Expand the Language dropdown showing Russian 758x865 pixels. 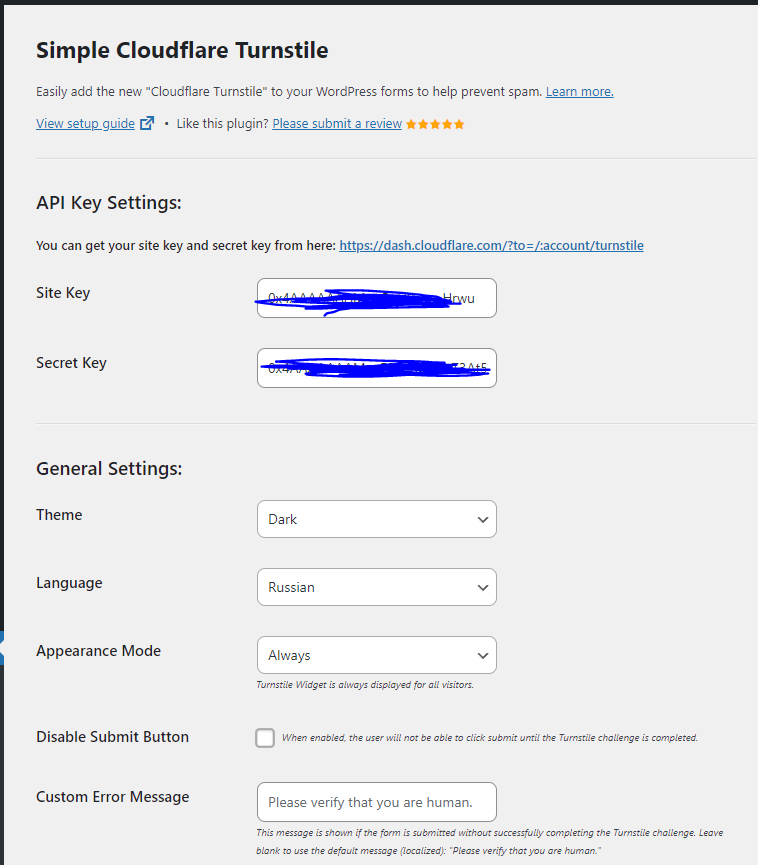click(x=377, y=587)
